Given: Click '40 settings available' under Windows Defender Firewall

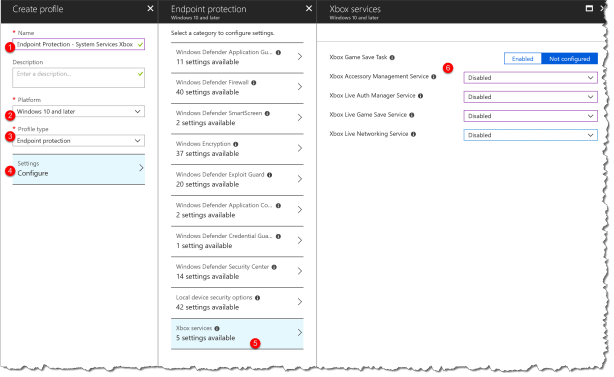Looking at the screenshot, I should coord(208,92).
